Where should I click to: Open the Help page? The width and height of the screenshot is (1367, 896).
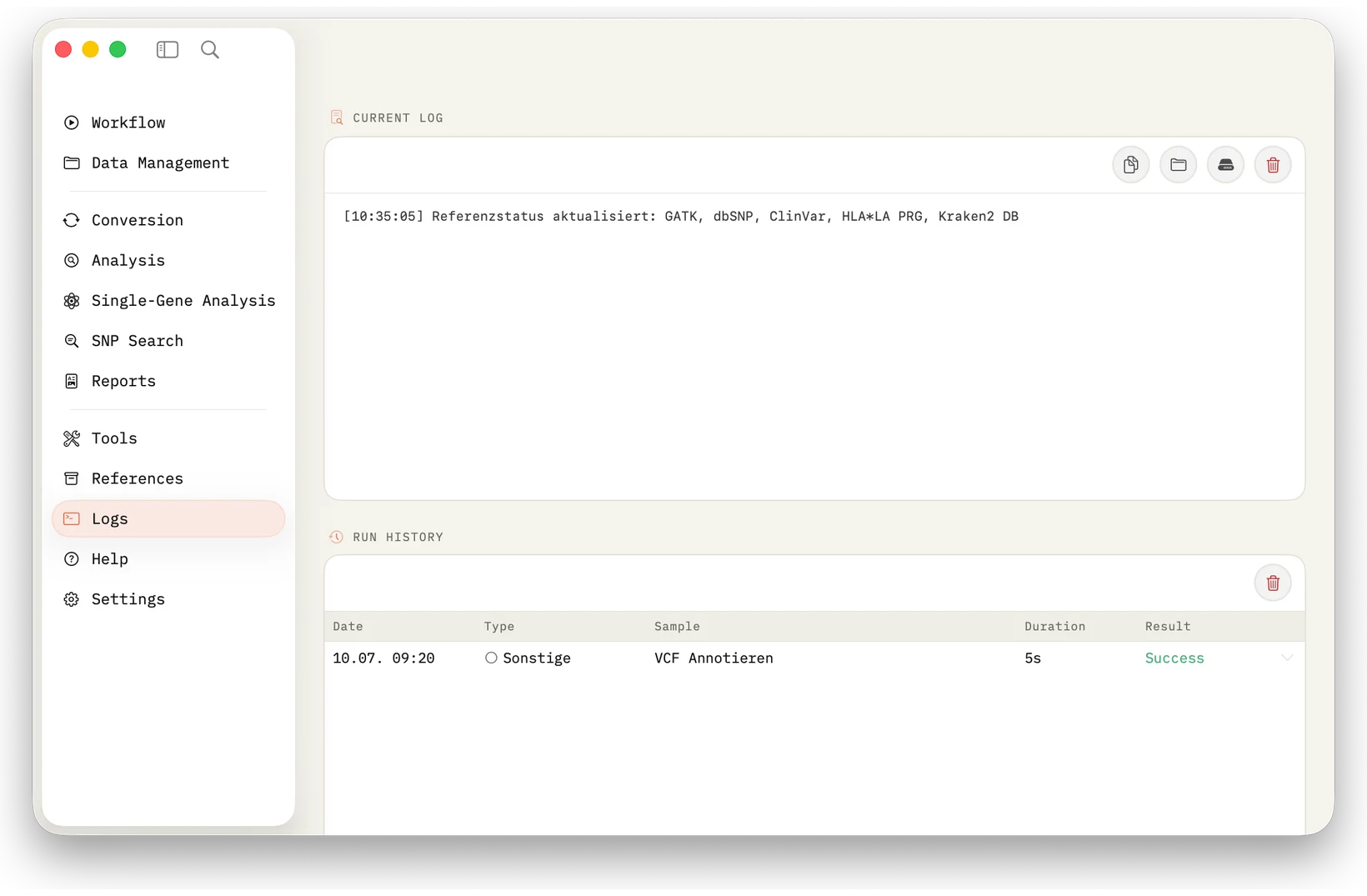coord(168,558)
